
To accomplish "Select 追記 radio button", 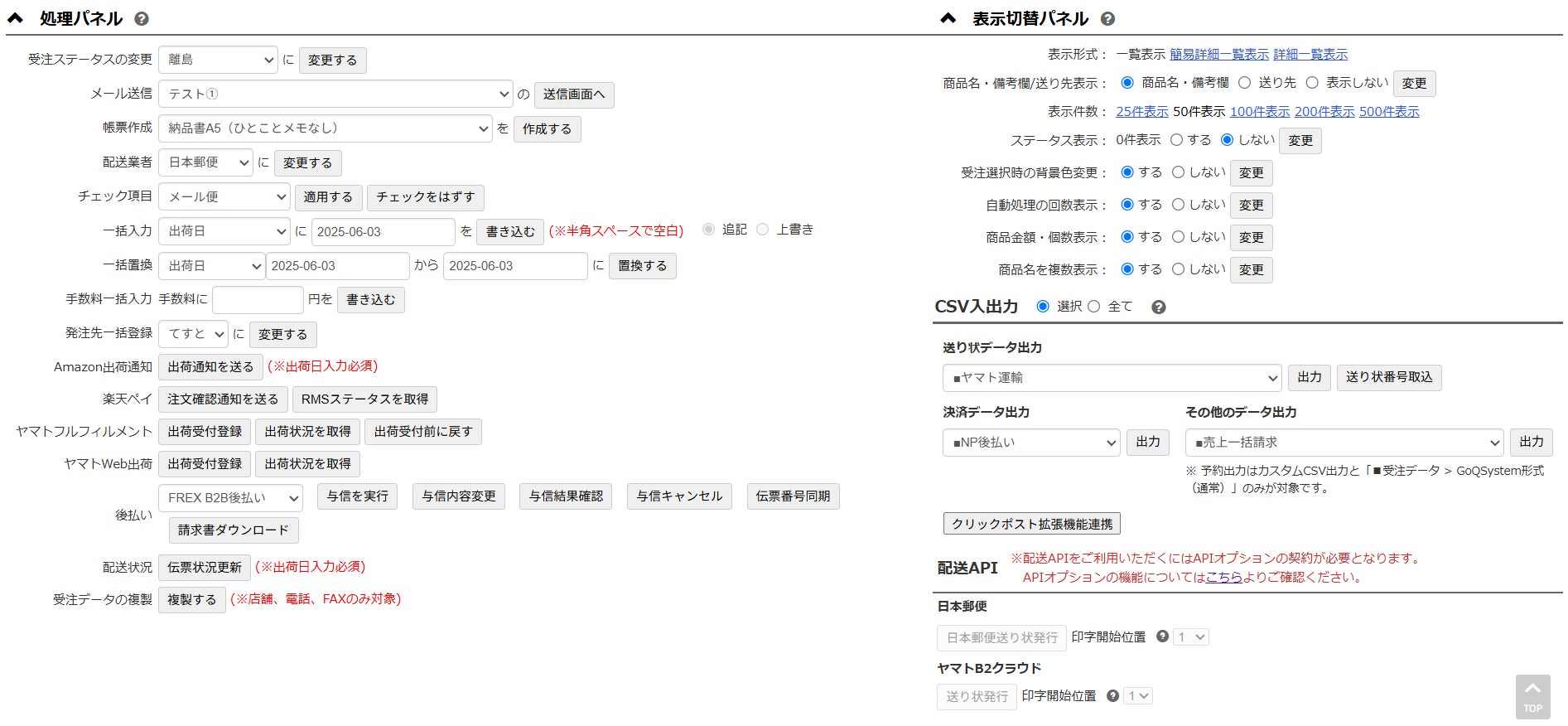I will (708, 230).
